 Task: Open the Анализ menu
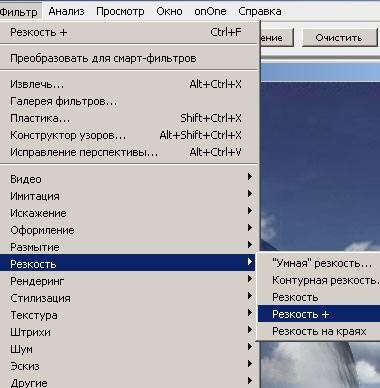[66, 12]
